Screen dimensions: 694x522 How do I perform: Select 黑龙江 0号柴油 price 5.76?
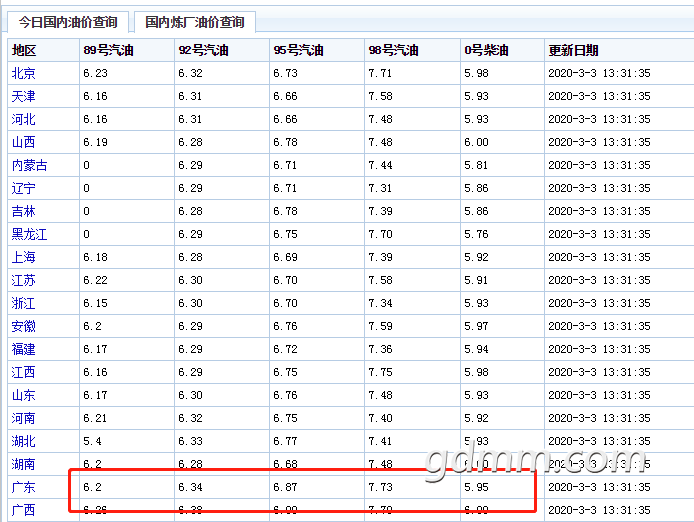(x=476, y=234)
